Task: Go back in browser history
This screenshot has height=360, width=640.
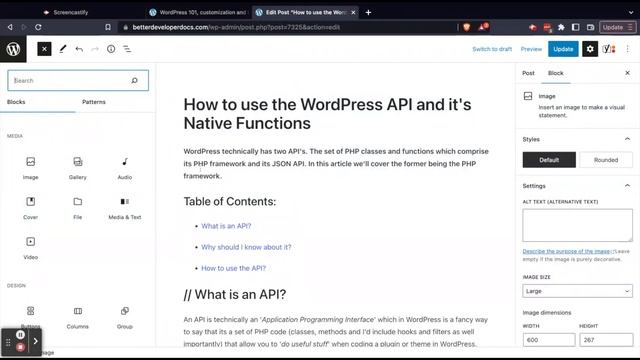Action: (10, 27)
